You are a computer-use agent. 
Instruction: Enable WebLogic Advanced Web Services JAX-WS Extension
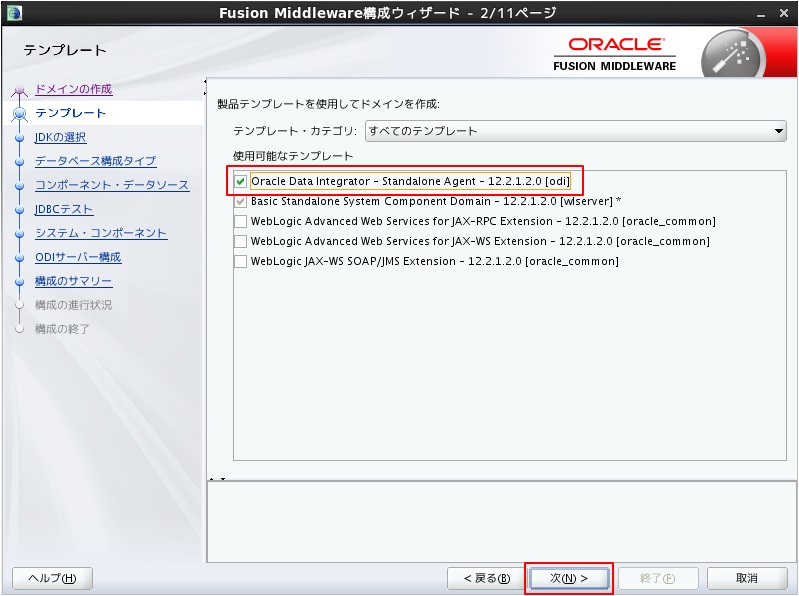point(241,241)
